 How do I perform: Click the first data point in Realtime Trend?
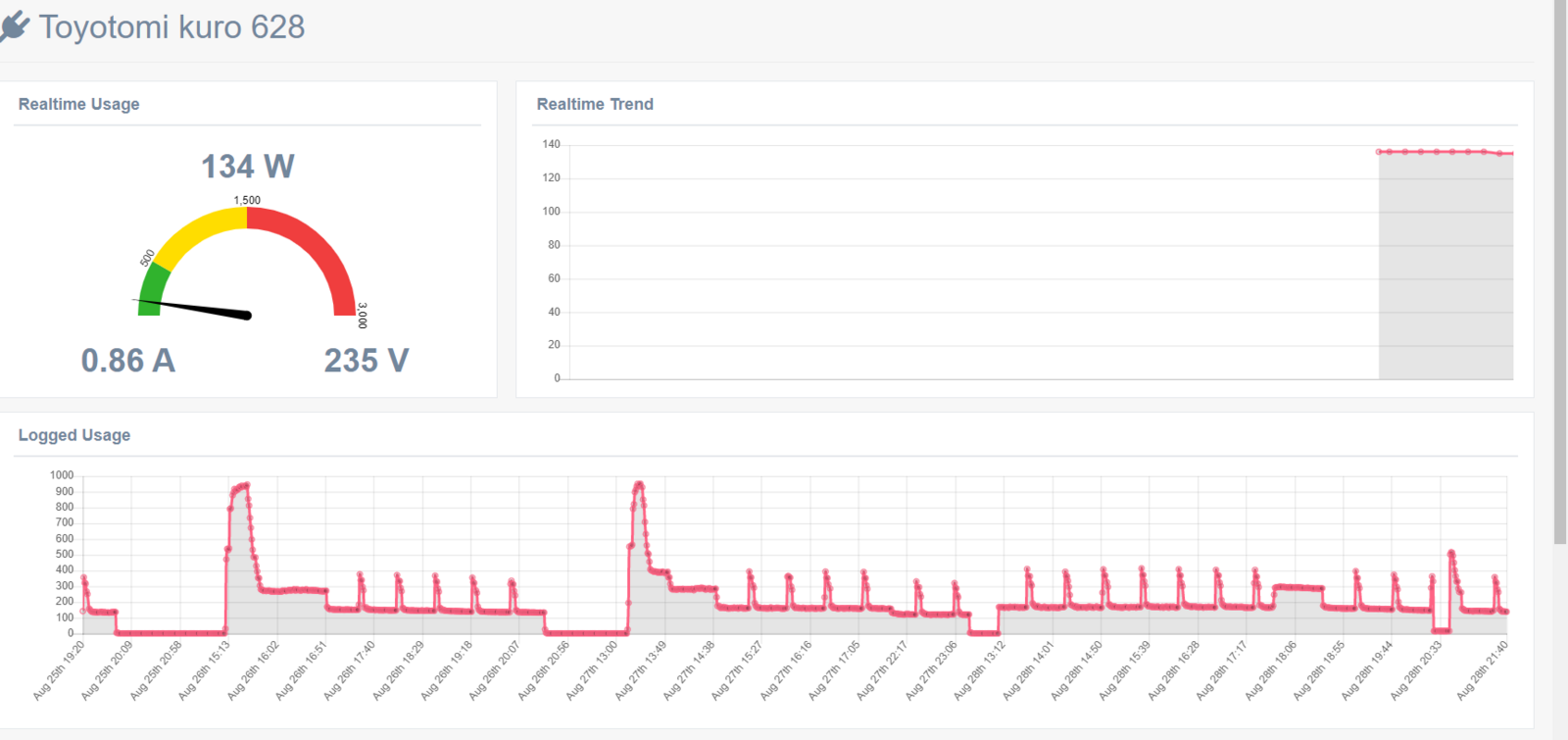tap(1379, 152)
